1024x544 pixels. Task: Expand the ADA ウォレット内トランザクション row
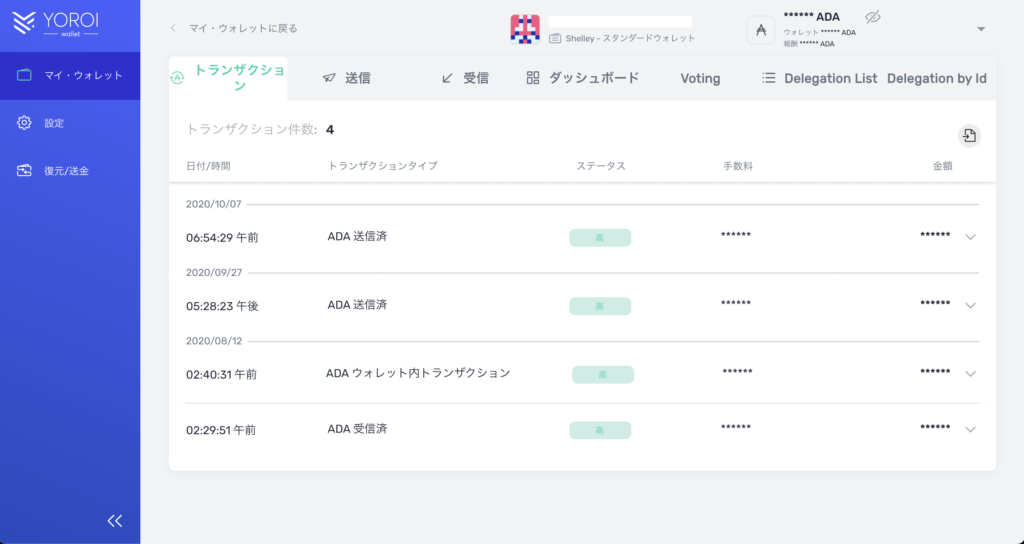tap(969, 374)
